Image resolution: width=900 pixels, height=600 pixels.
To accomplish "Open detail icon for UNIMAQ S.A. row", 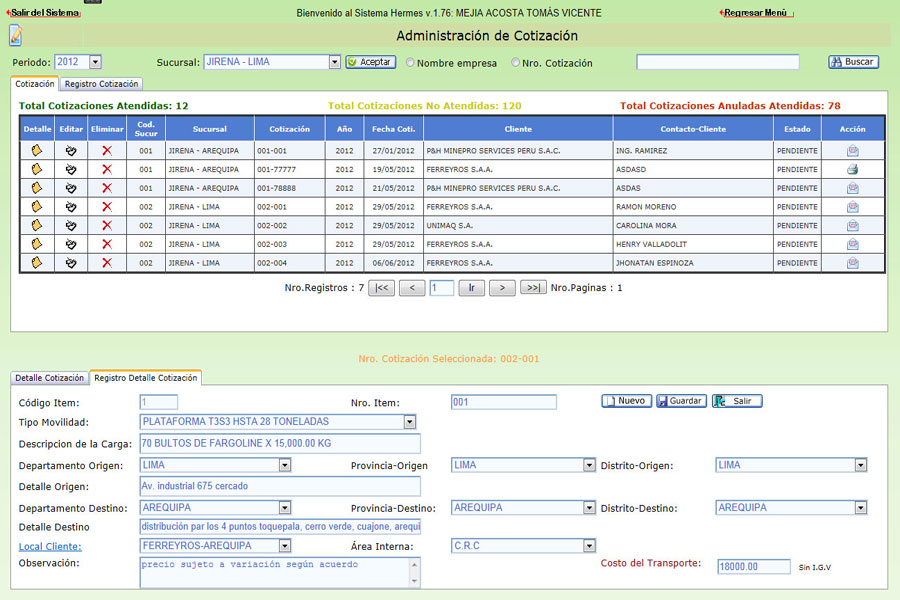I will (37, 225).
